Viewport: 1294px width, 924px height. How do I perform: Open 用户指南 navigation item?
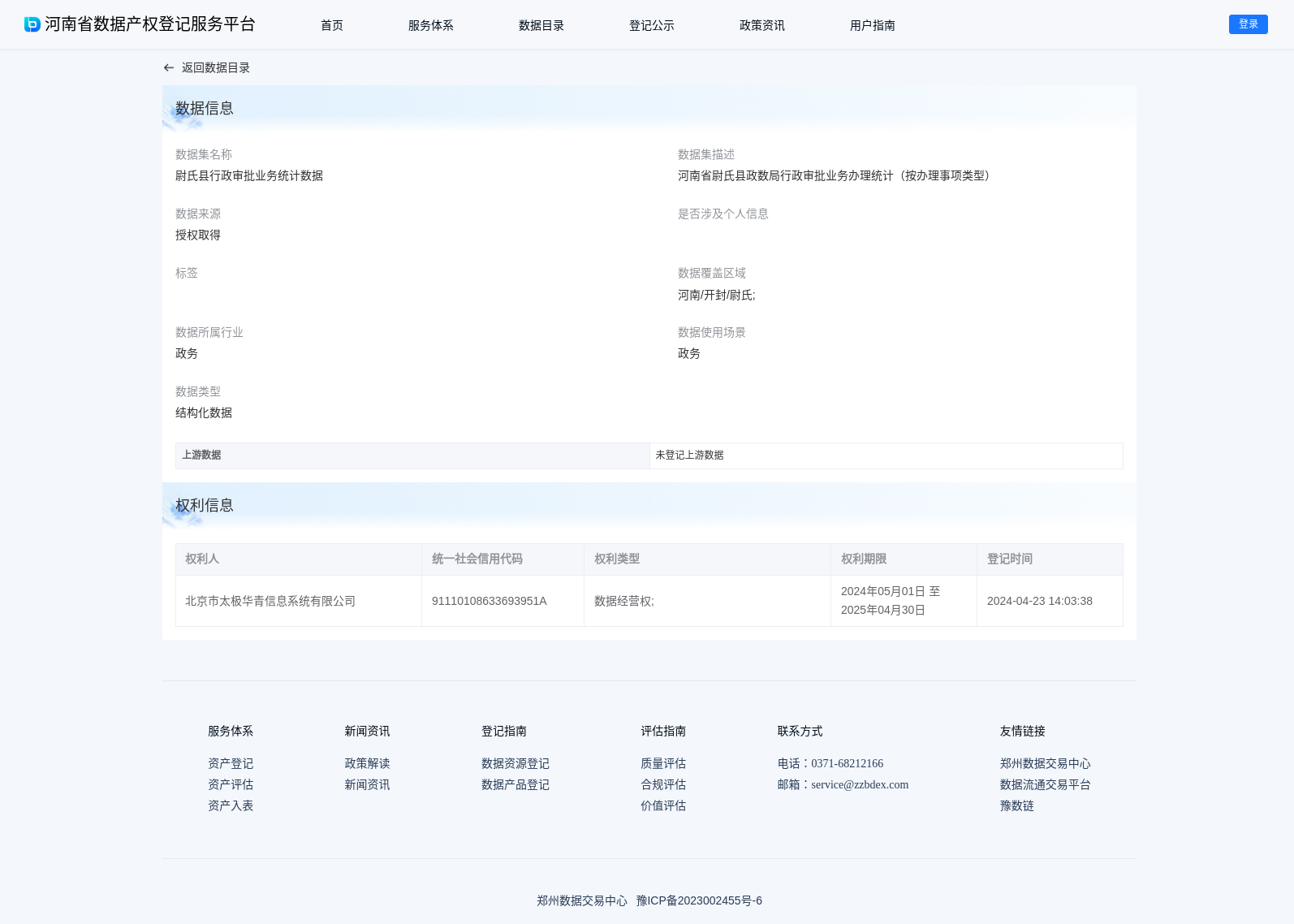pos(873,25)
